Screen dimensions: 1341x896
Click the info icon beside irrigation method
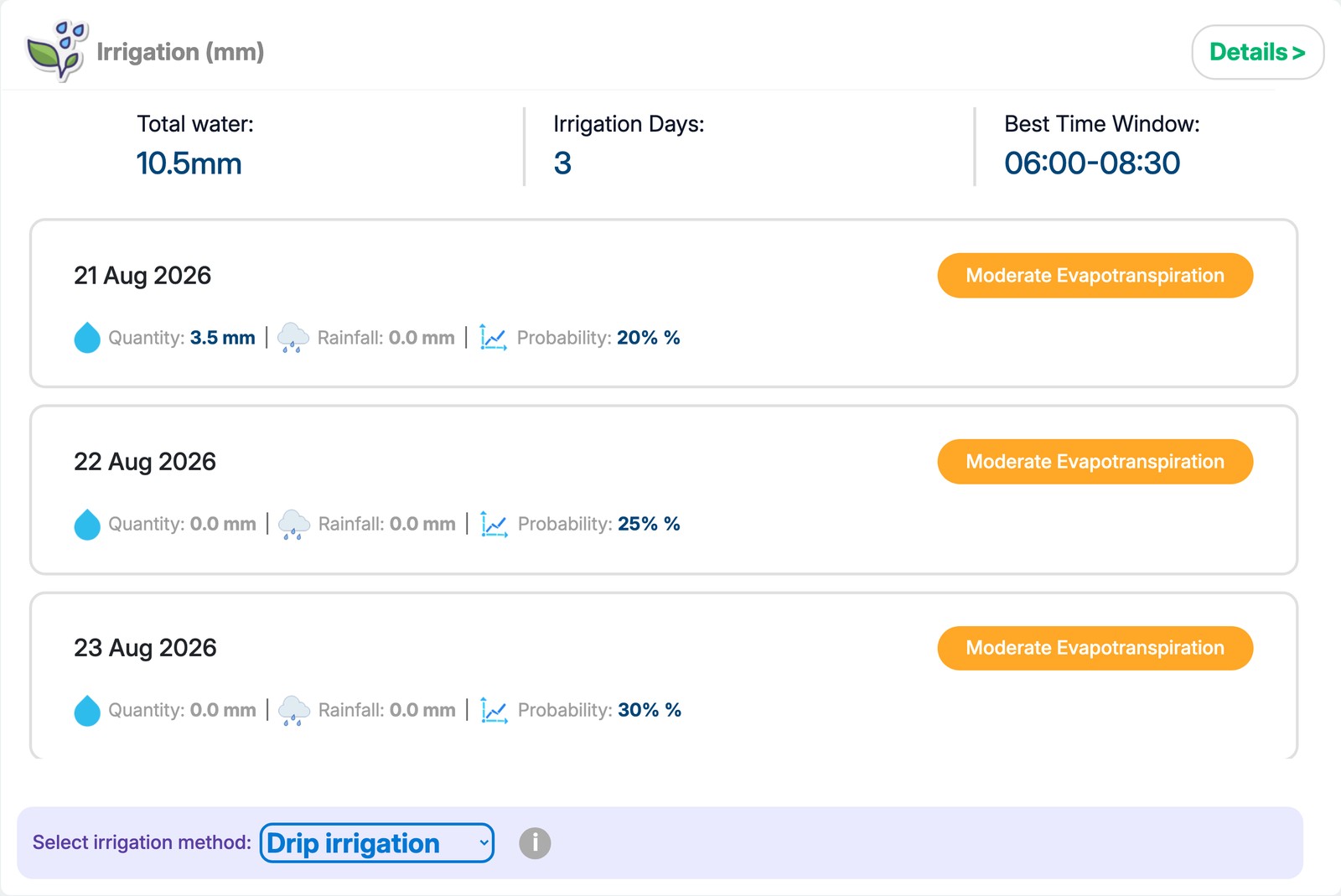coord(535,843)
